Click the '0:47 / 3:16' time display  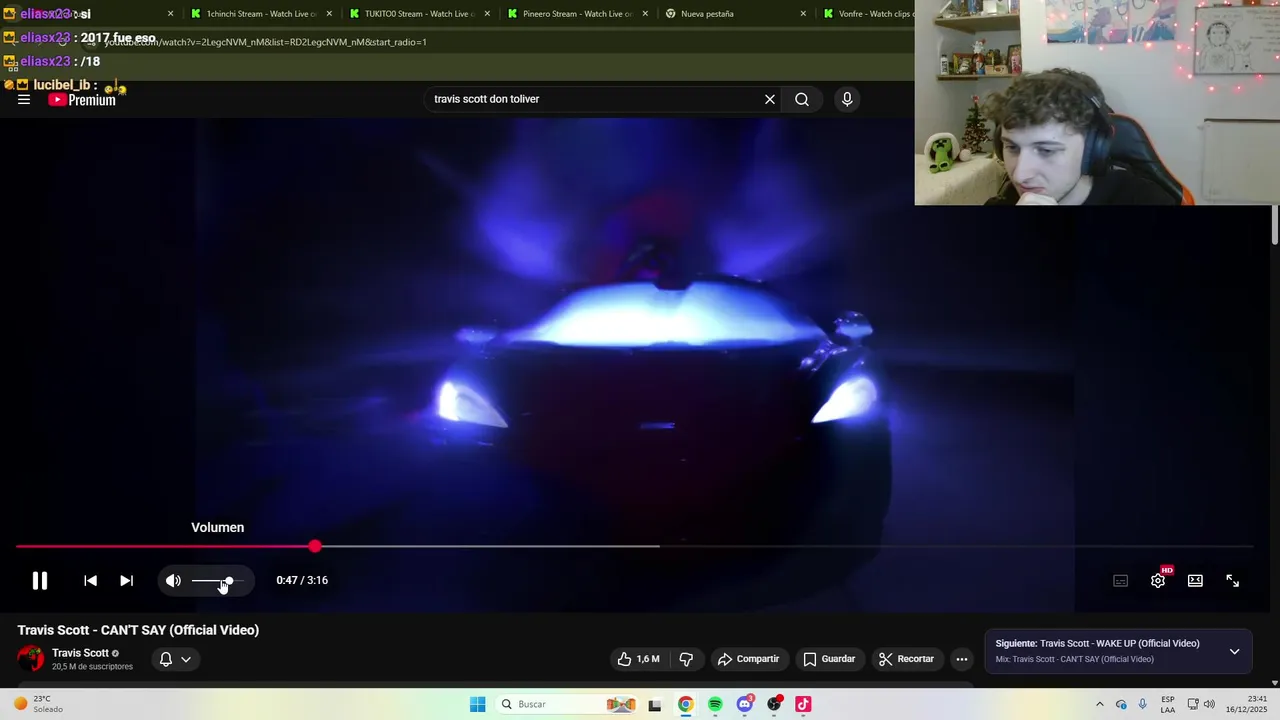tap(302, 580)
